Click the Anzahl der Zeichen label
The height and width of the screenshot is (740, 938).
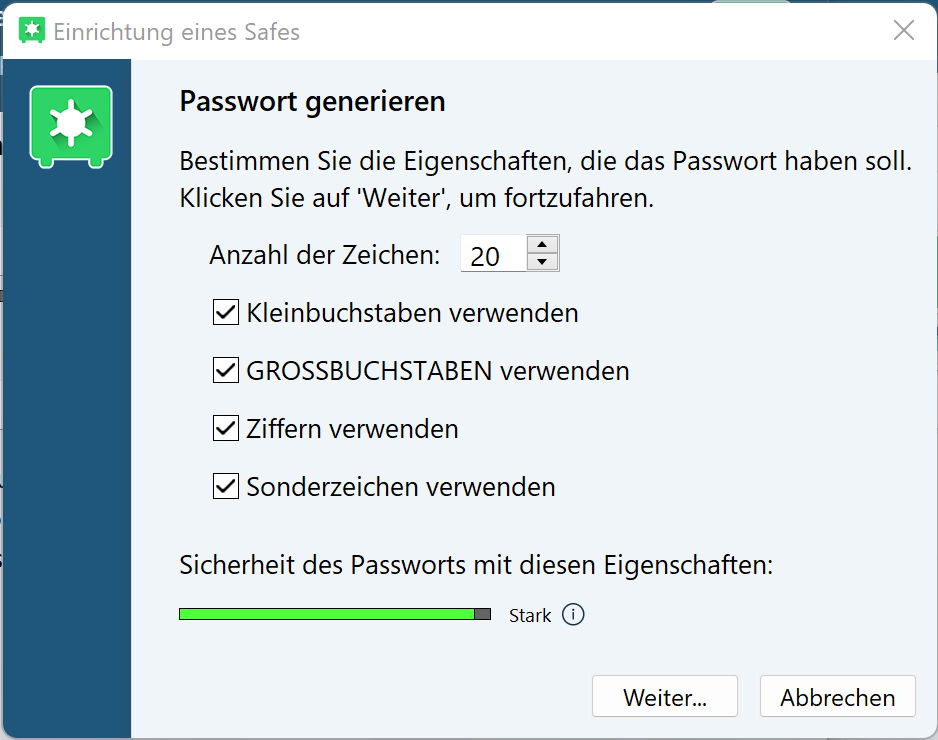pos(324,255)
